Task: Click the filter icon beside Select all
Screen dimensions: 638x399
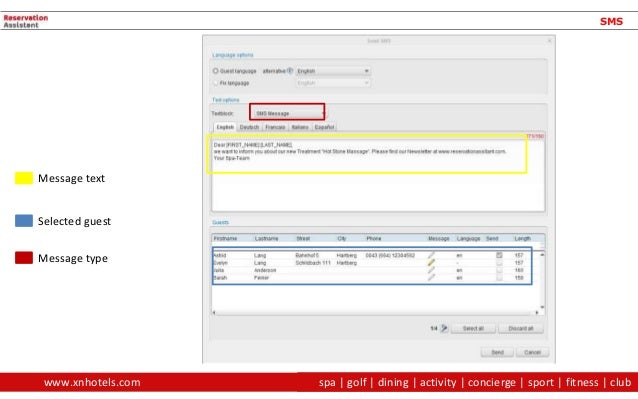Action: pyautogui.click(x=444, y=328)
